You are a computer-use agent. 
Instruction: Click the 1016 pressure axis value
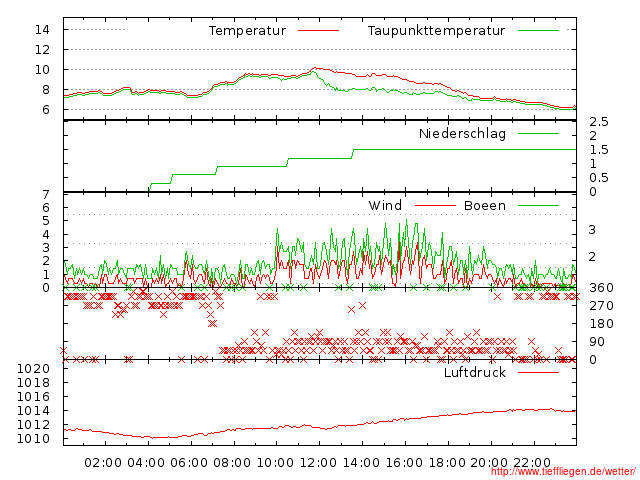click(33, 397)
